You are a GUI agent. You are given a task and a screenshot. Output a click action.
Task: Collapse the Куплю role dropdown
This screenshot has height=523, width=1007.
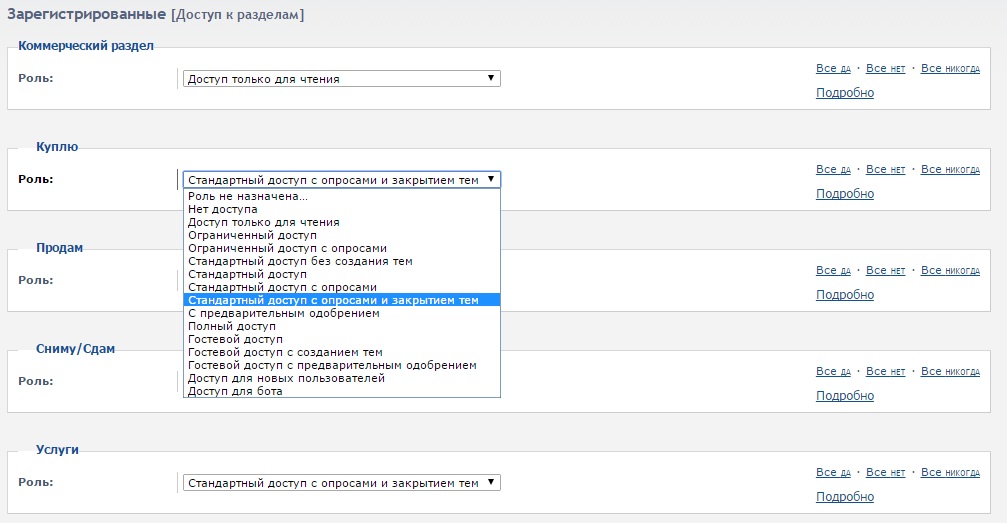point(341,180)
